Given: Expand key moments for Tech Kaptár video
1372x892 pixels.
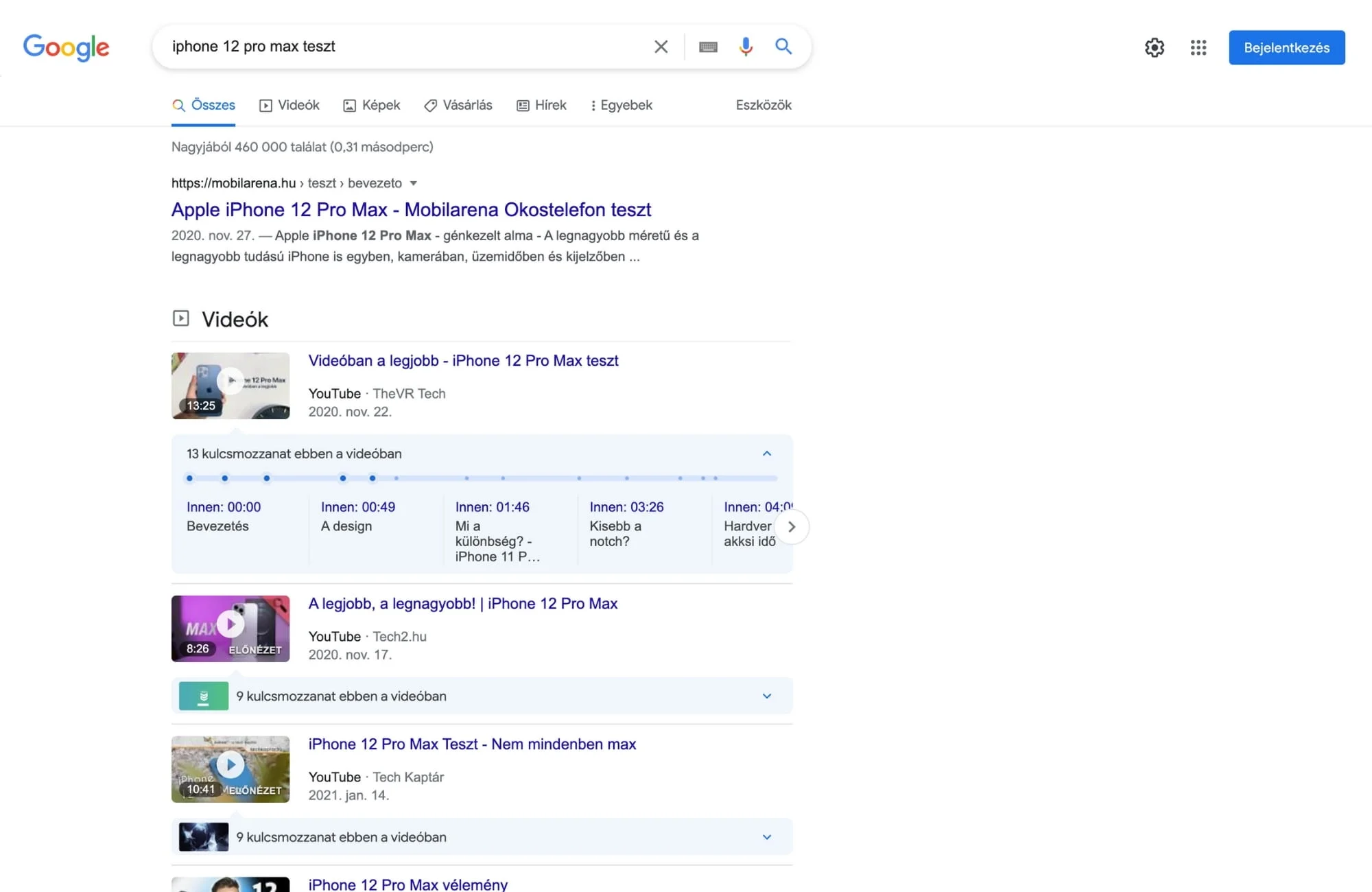Looking at the screenshot, I should click(x=767, y=837).
